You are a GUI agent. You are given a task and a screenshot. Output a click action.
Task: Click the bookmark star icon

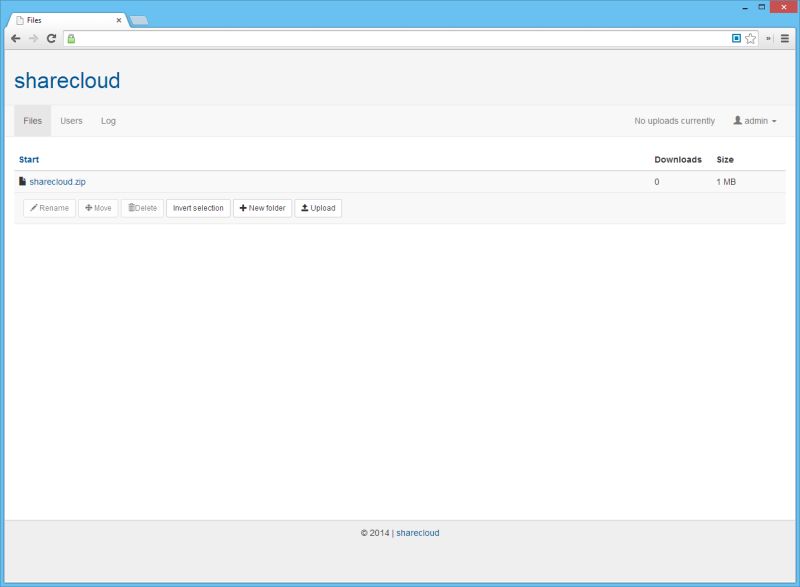(748, 40)
